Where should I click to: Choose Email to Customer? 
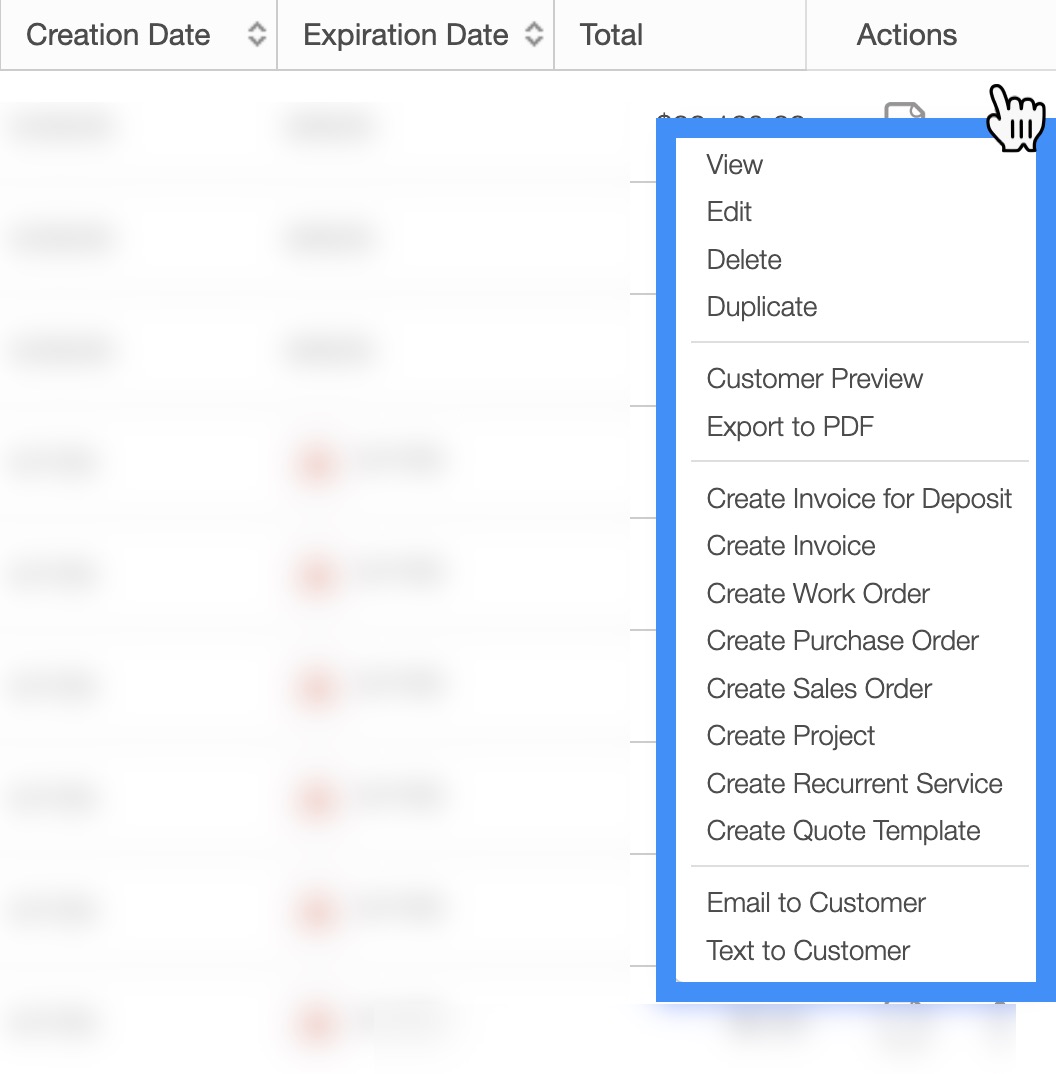(x=816, y=903)
